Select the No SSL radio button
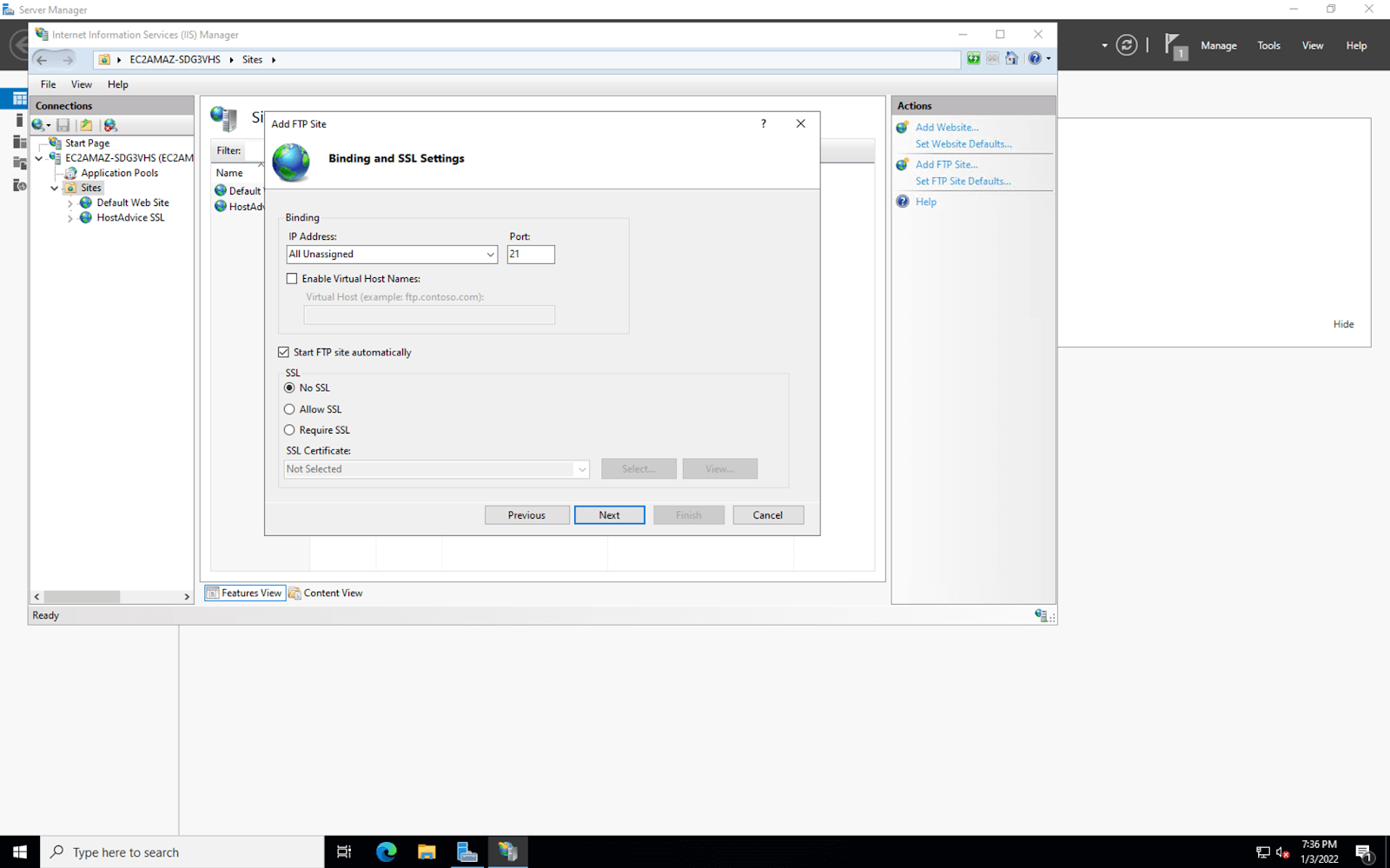The width and height of the screenshot is (1390, 868). [289, 388]
